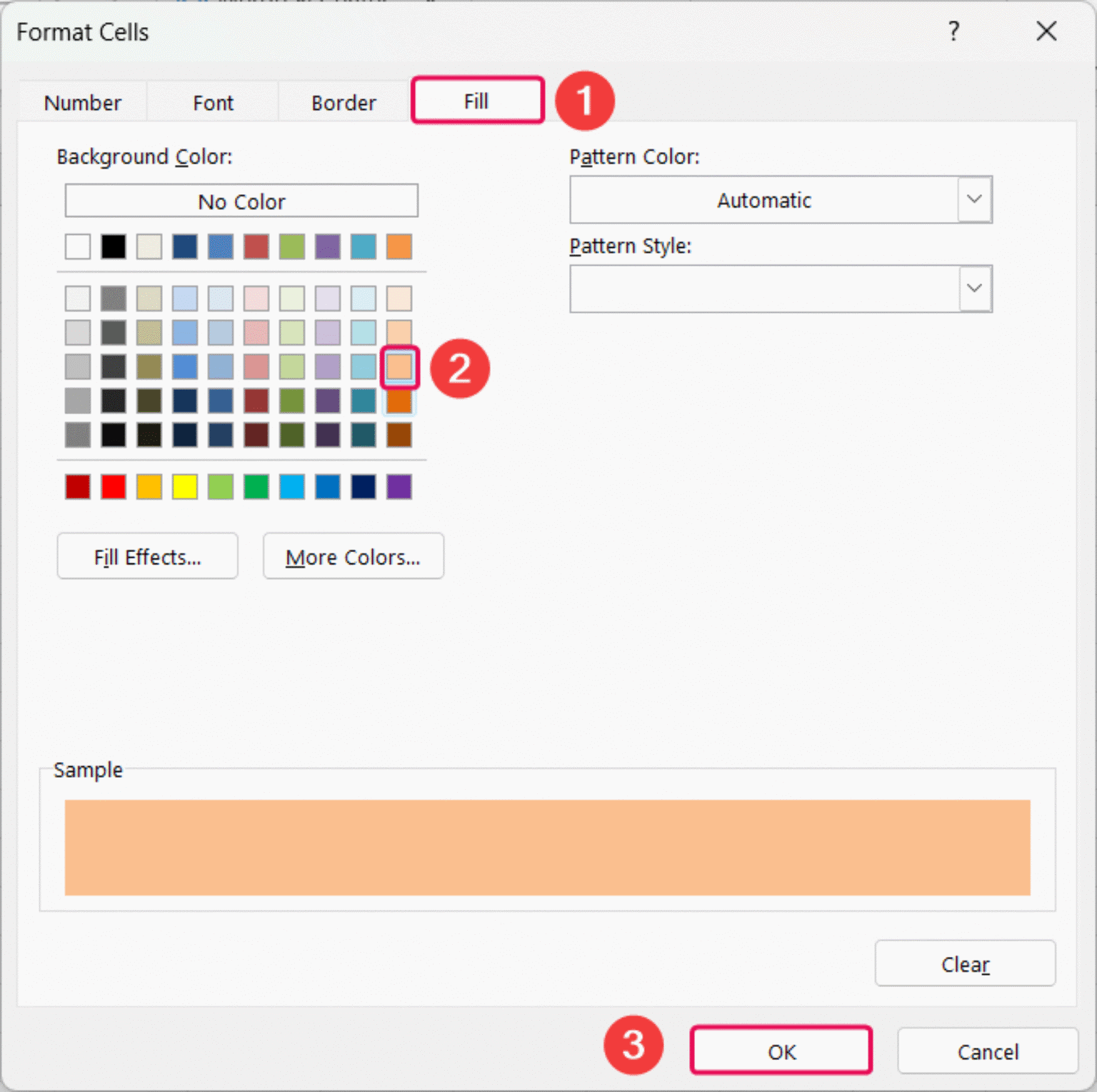This screenshot has height=1092, width=1097.
Task: Click the Clear button
Action: click(x=965, y=963)
